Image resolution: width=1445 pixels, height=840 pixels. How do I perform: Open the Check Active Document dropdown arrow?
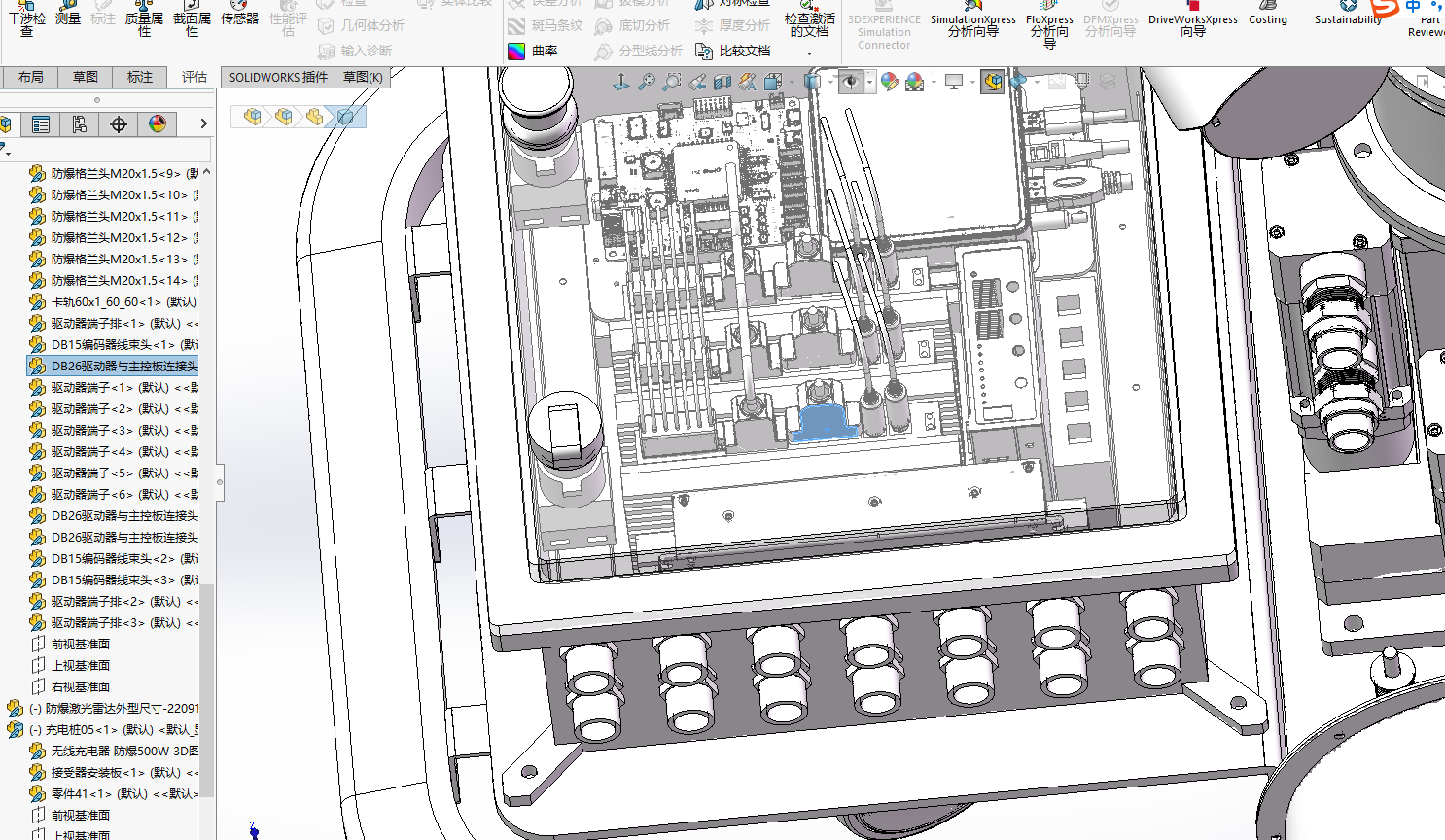click(809, 53)
